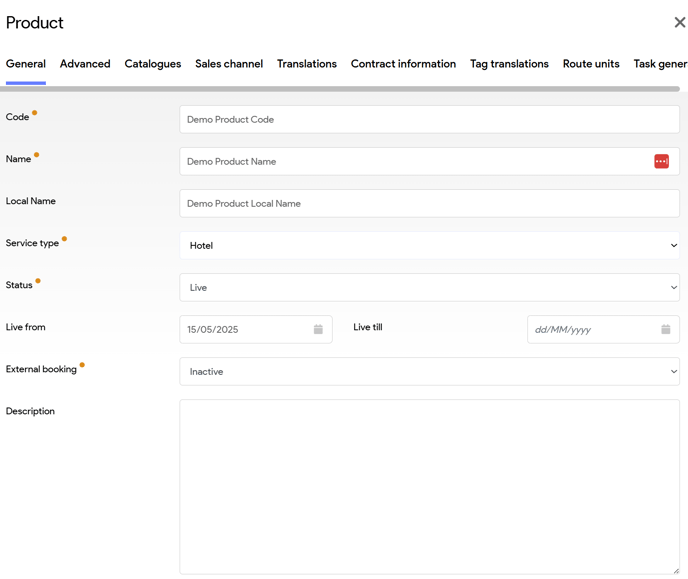Open the Live from calendar picker icon
This screenshot has height=579, width=688.
318,329
